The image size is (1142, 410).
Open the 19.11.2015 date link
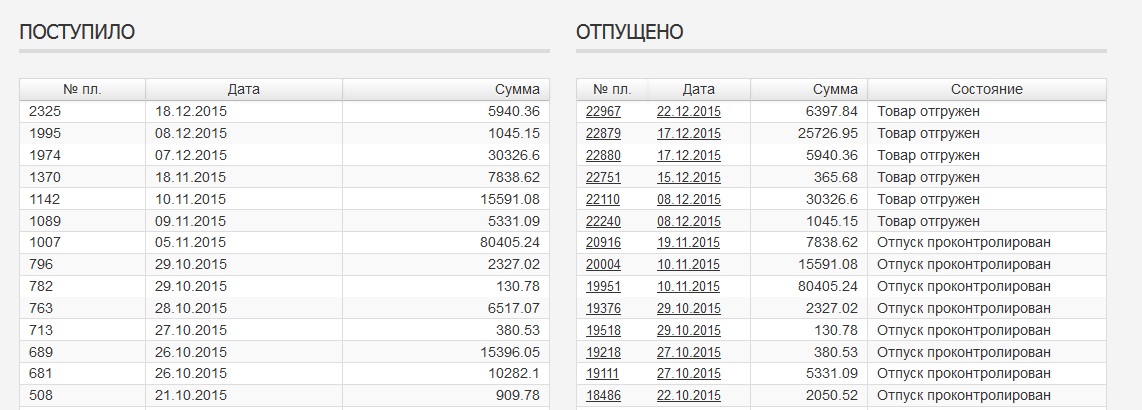point(688,243)
